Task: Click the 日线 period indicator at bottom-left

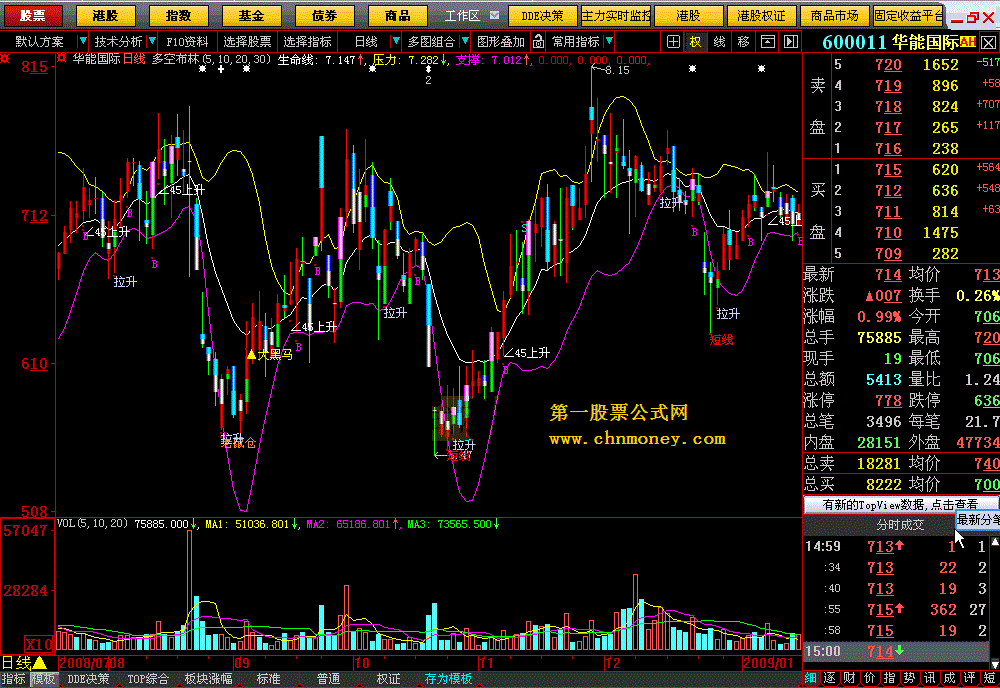Action: [24, 663]
